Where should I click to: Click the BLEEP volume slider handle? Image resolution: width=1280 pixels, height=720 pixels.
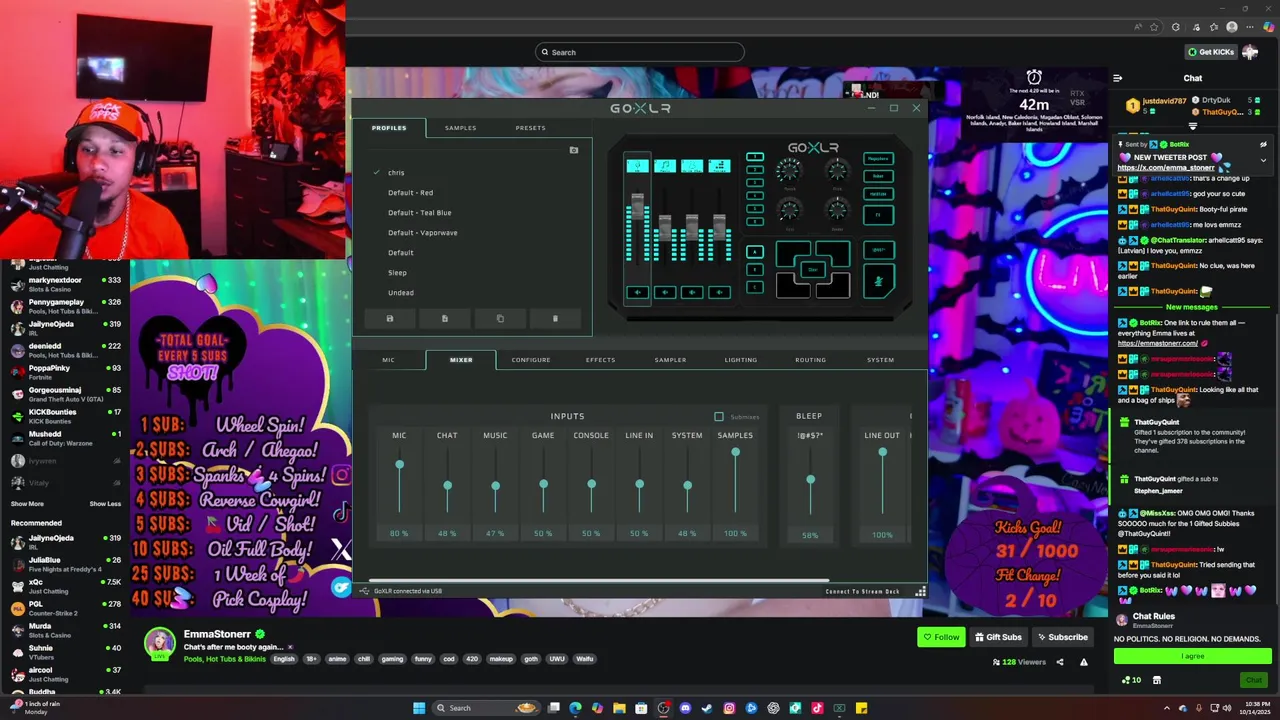pos(810,480)
